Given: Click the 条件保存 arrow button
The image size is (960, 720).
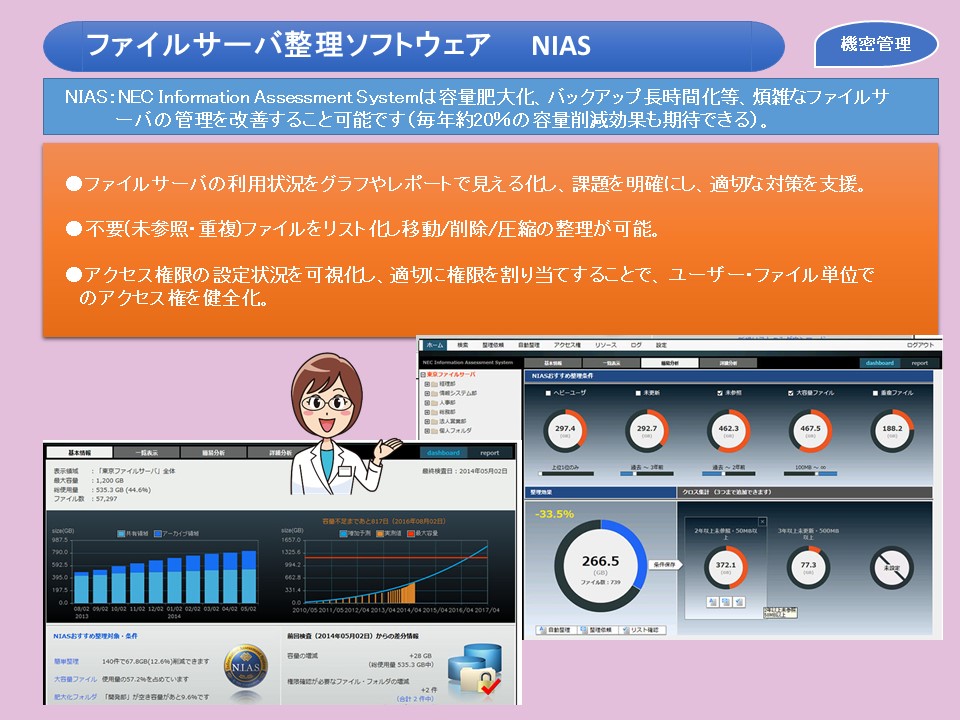Looking at the screenshot, I should coord(664,564).
